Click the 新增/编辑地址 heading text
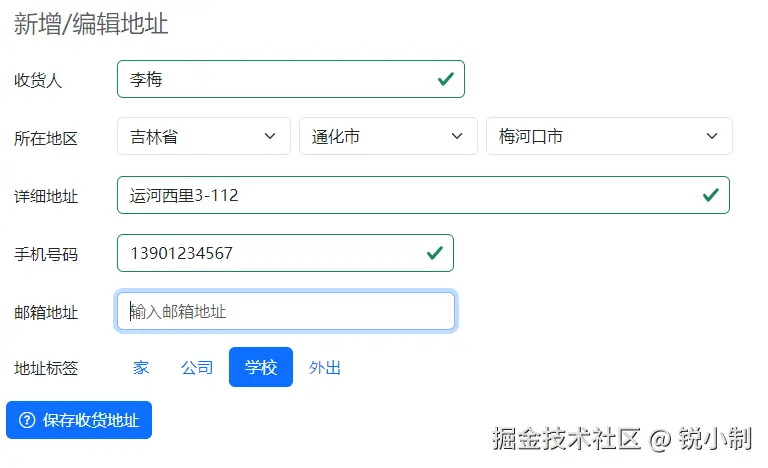The width and height of the screenshot is (768, 468). coord(91,25)
